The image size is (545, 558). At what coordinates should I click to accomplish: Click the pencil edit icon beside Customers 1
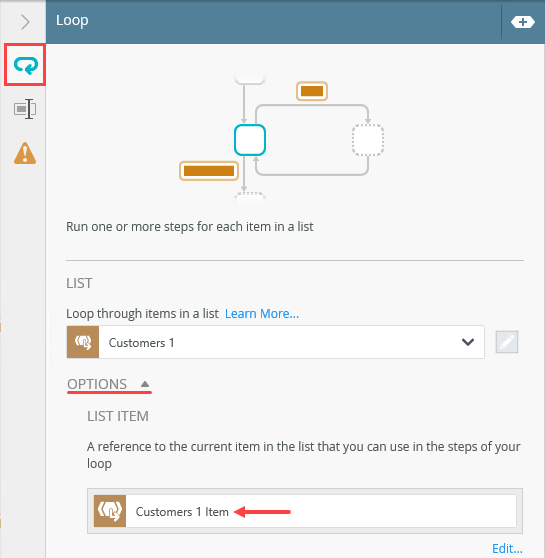tap(507, 342)
